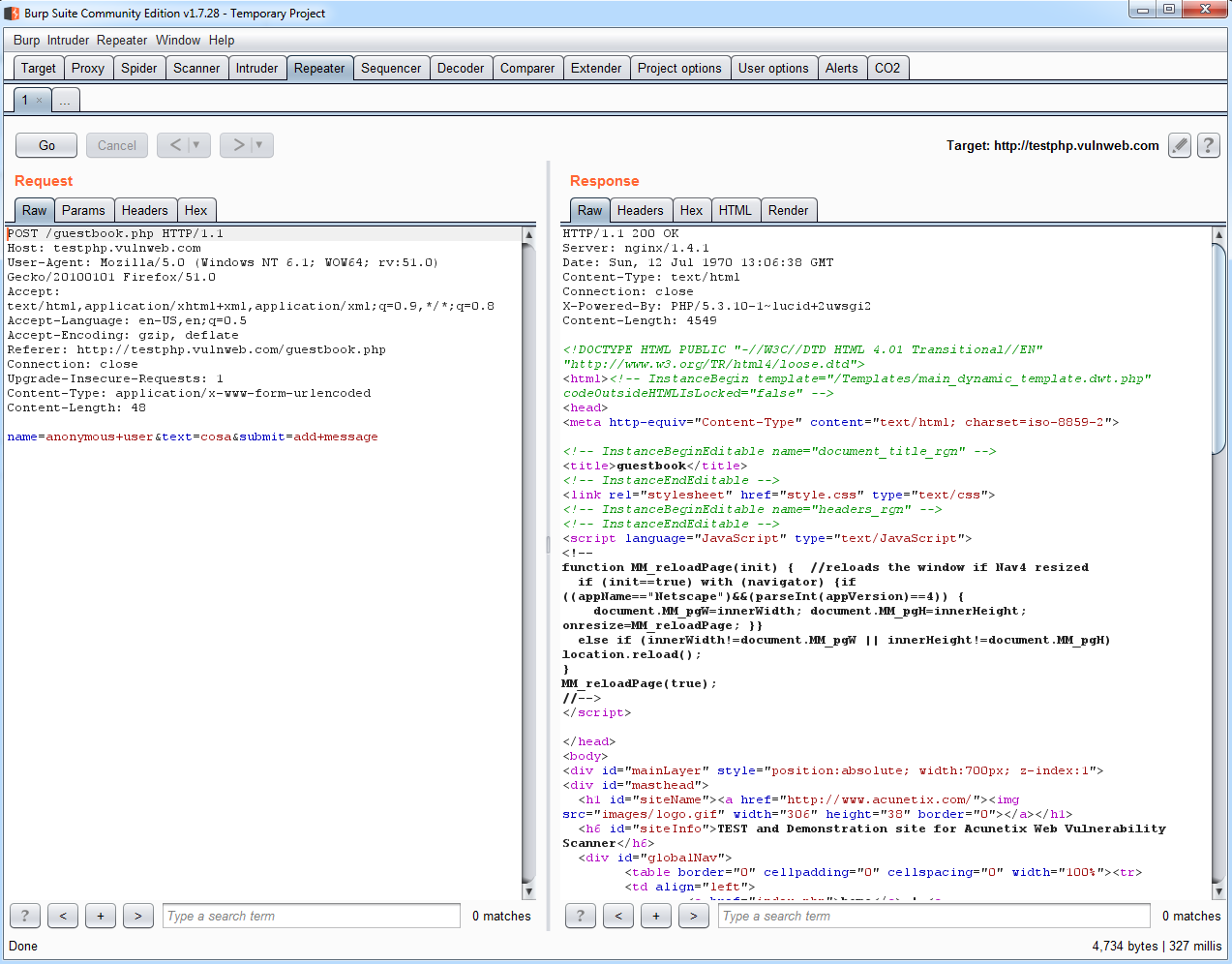The width and height of the screenshot is (1232, 964).
Task: Go to previous match in response search
Action: (617, 916)
